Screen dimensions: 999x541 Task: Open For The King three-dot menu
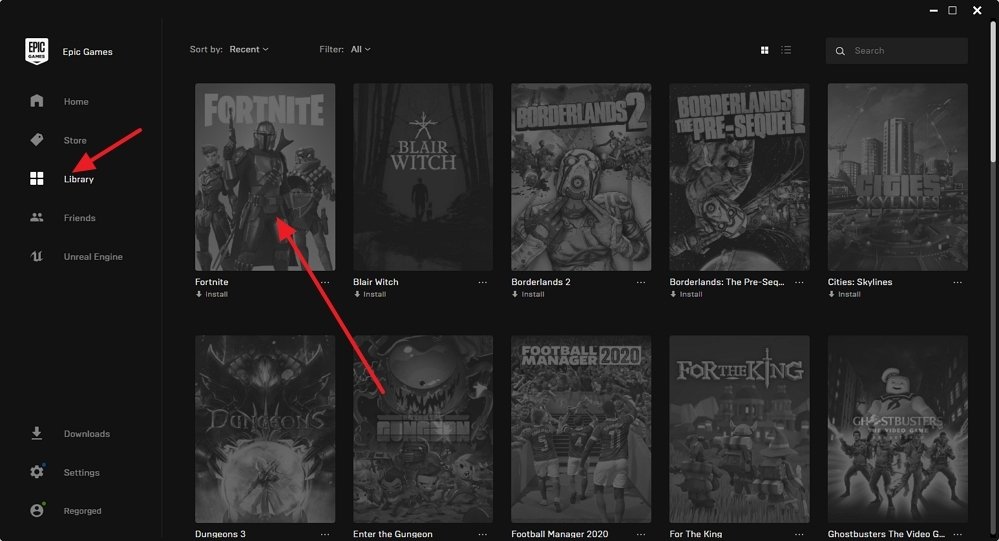(x=799, y=534)
